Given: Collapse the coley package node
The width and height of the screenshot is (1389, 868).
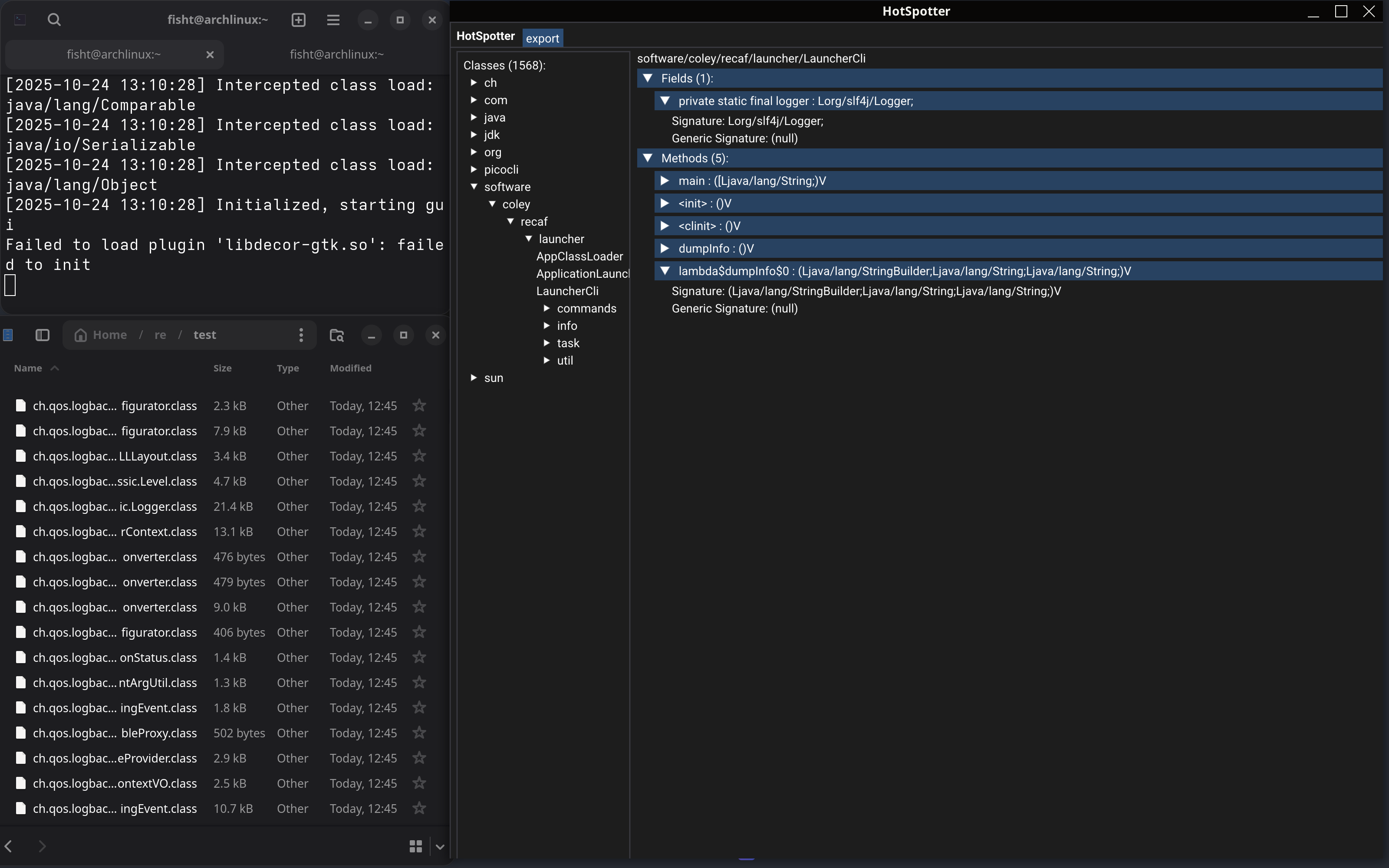Looking at the screenshot, I should tap(493, 204).
